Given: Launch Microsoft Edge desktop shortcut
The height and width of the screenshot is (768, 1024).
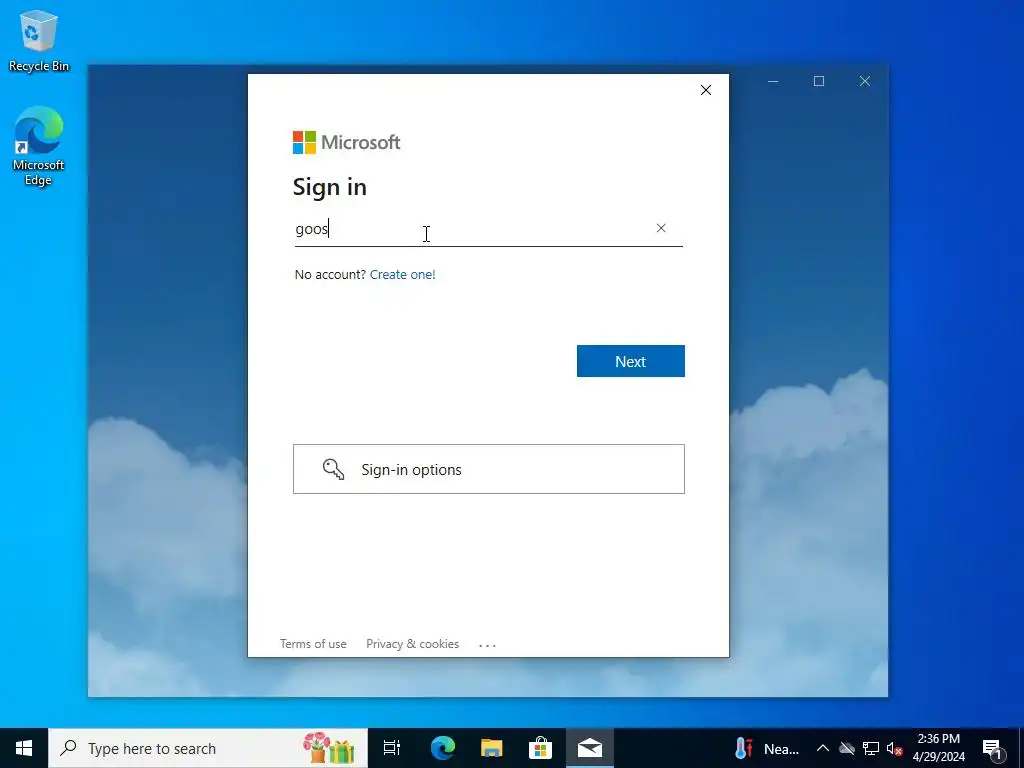Looking at the screenshot, I should [x=39, y=146].
